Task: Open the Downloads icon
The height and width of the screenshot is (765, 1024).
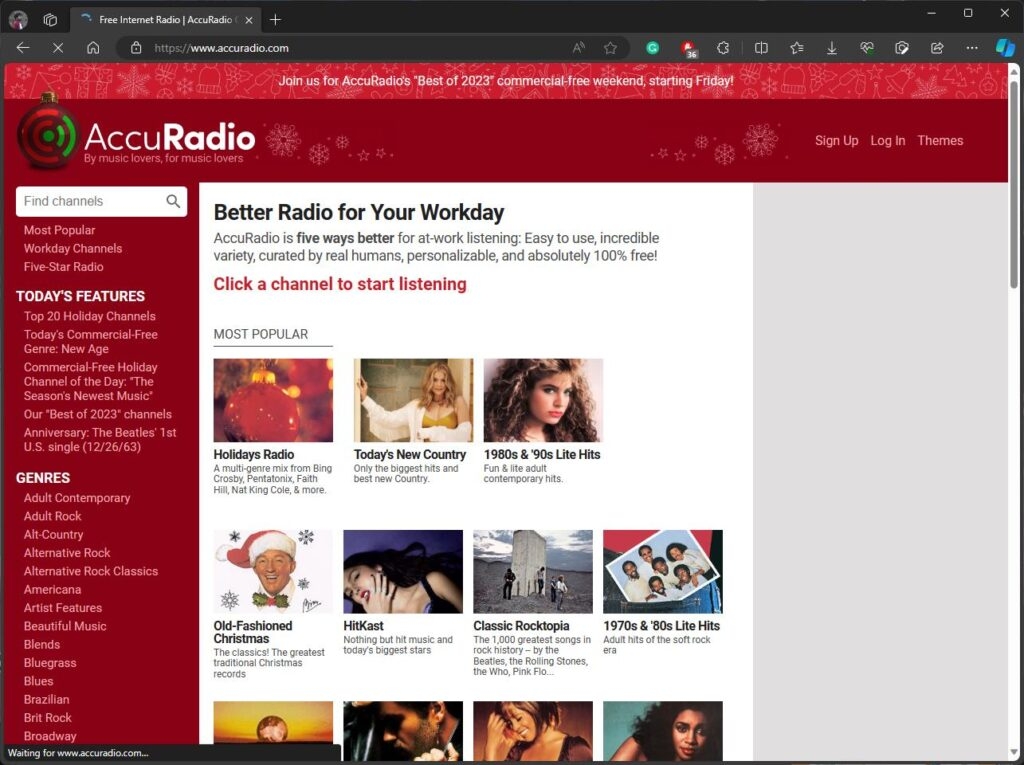Action: click(x=831, y=48)
